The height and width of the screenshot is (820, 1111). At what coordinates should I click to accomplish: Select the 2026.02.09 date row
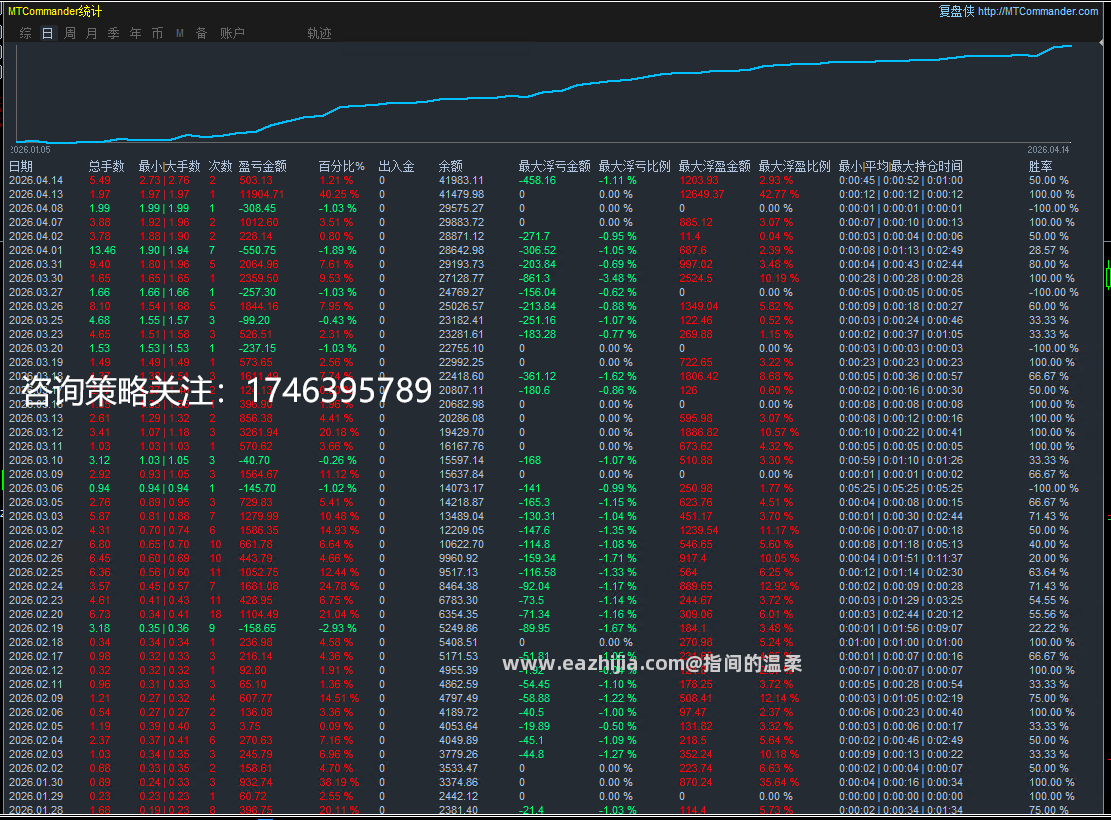point(544,699)
